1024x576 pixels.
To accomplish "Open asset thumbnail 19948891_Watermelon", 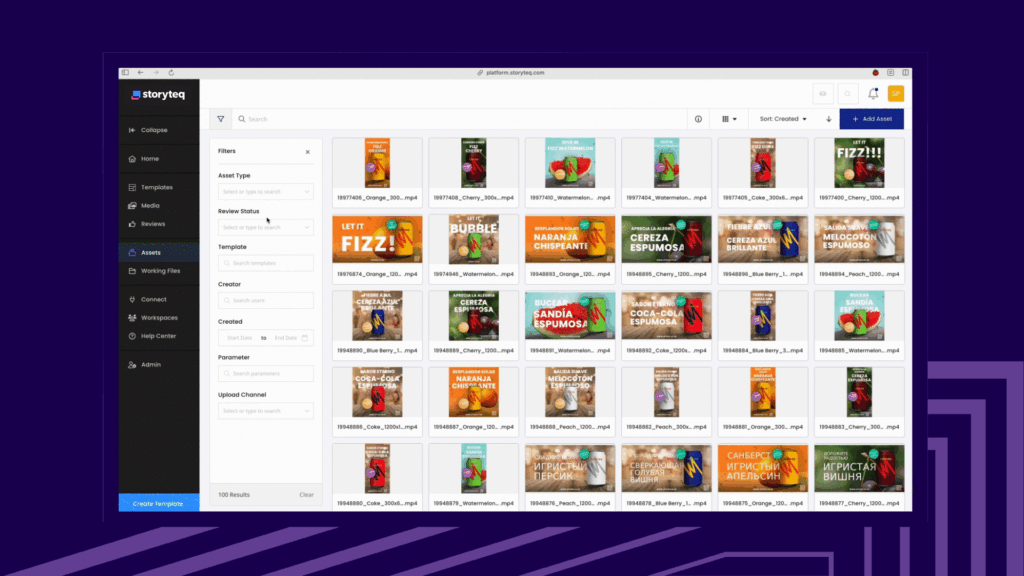I will (570, 316).
